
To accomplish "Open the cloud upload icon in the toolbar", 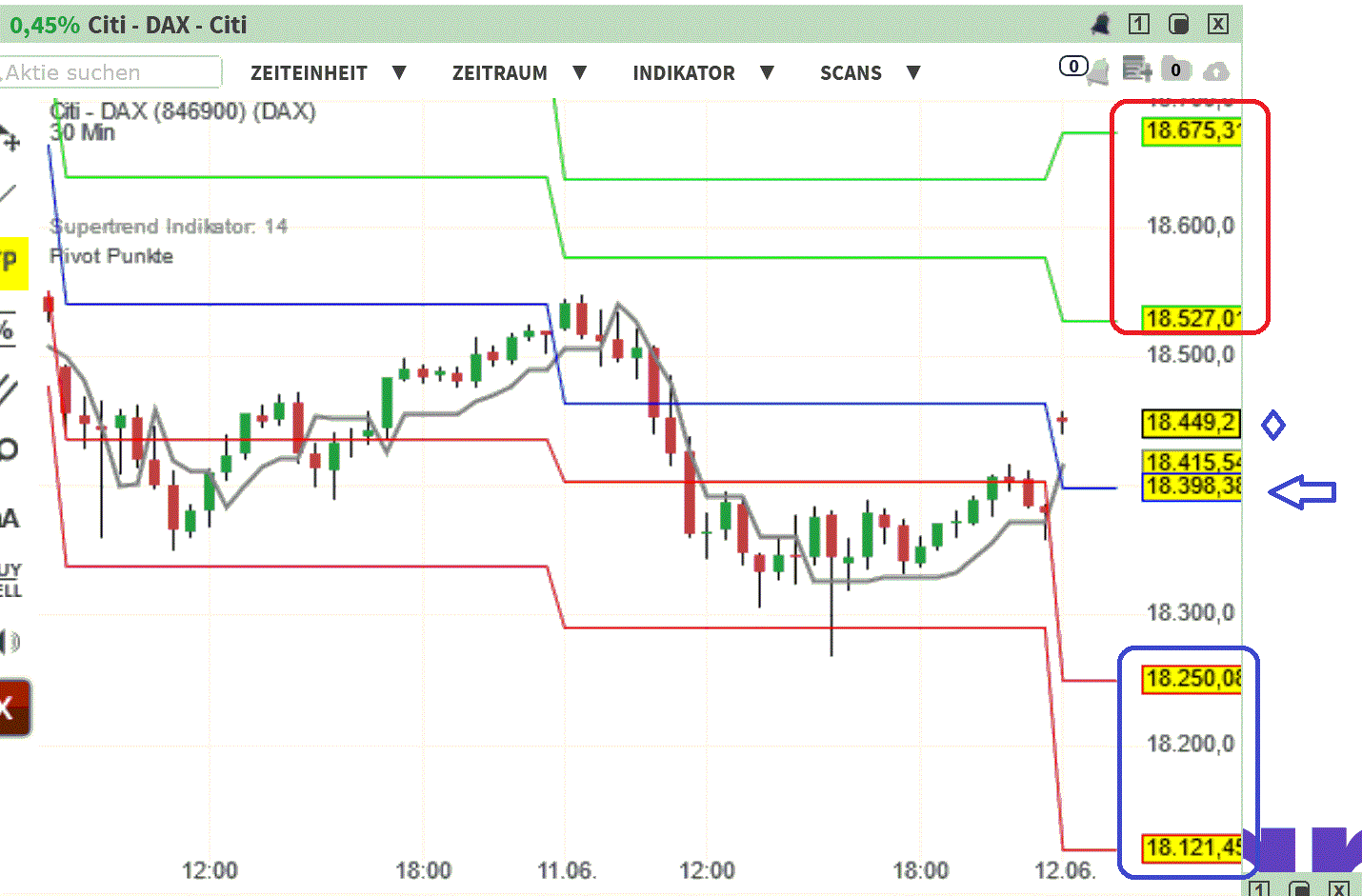I will pos(1217,71).
